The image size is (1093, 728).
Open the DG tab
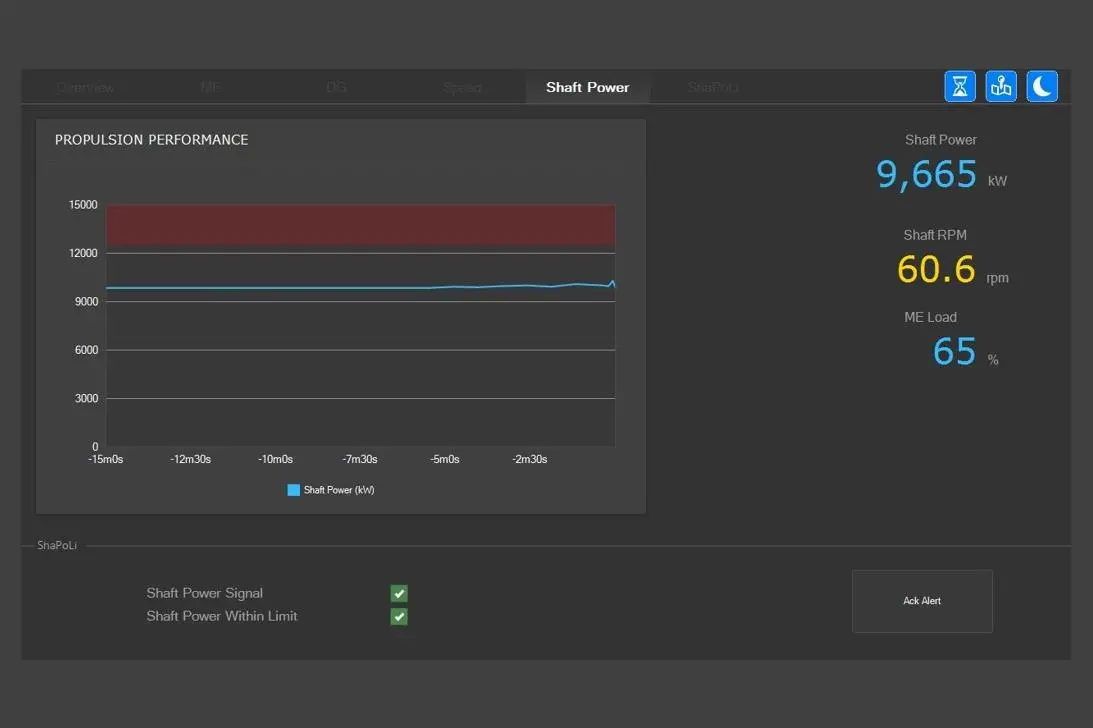click(x=336, y=87)
